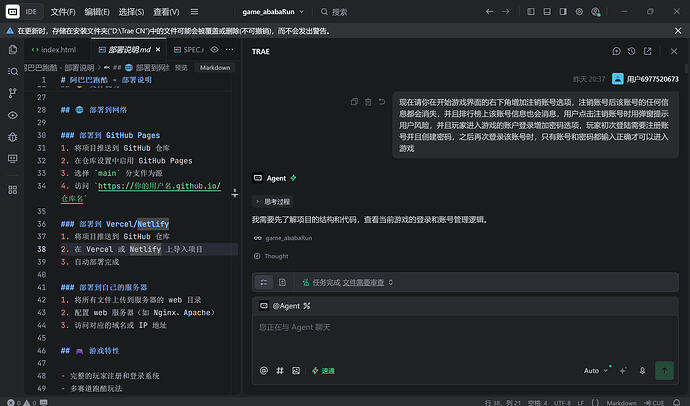Expand the 思考过程 section
The height and width of the screenshot is (406, 690).
(273, 201)
